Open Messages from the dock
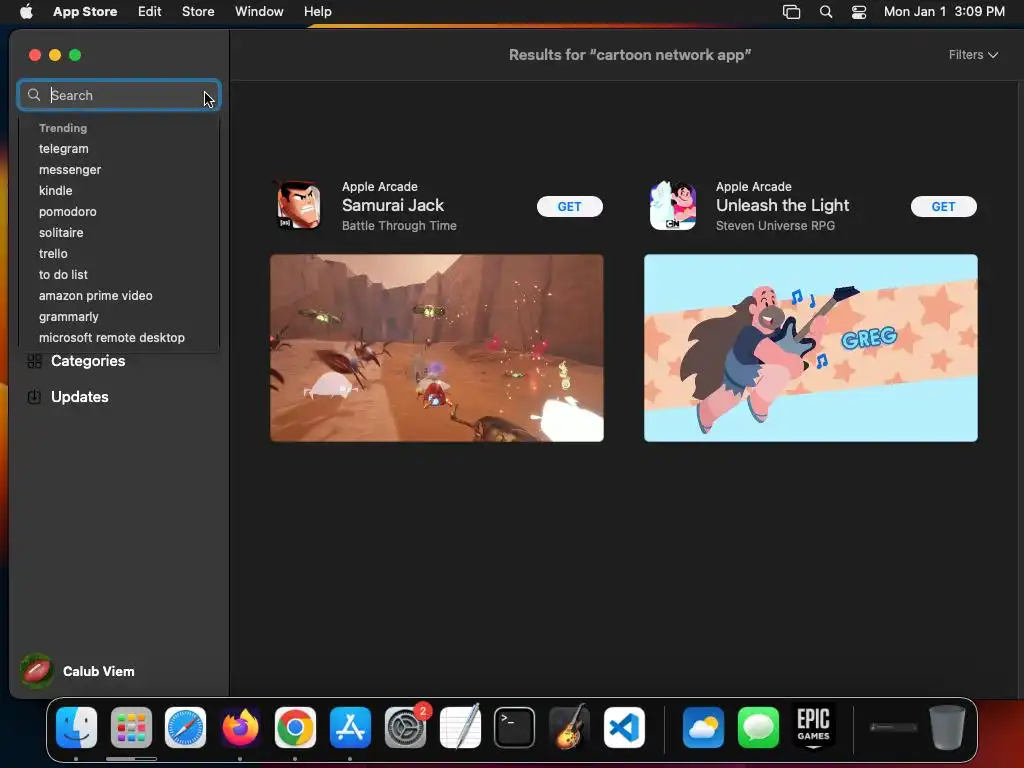Screen dimensions: 1024x768 coord(758,728)
